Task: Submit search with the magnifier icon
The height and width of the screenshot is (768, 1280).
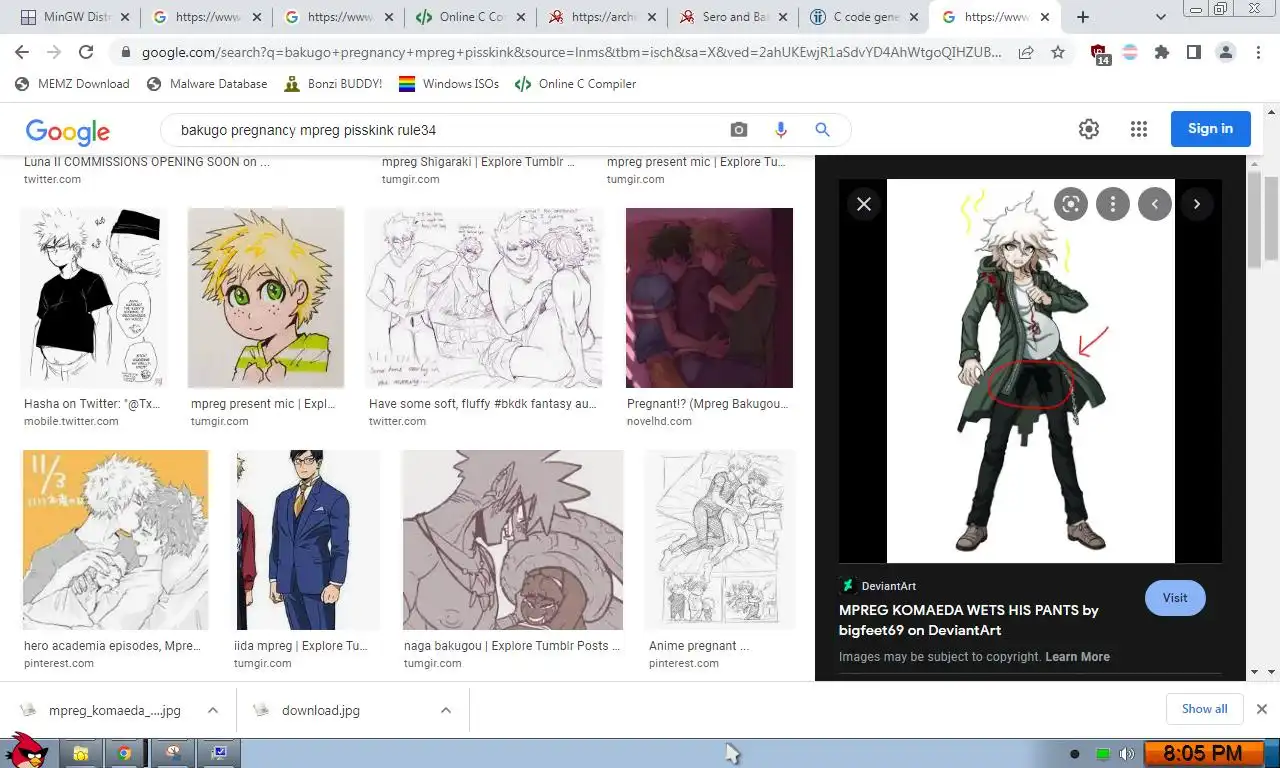Action: click(822, 130)
